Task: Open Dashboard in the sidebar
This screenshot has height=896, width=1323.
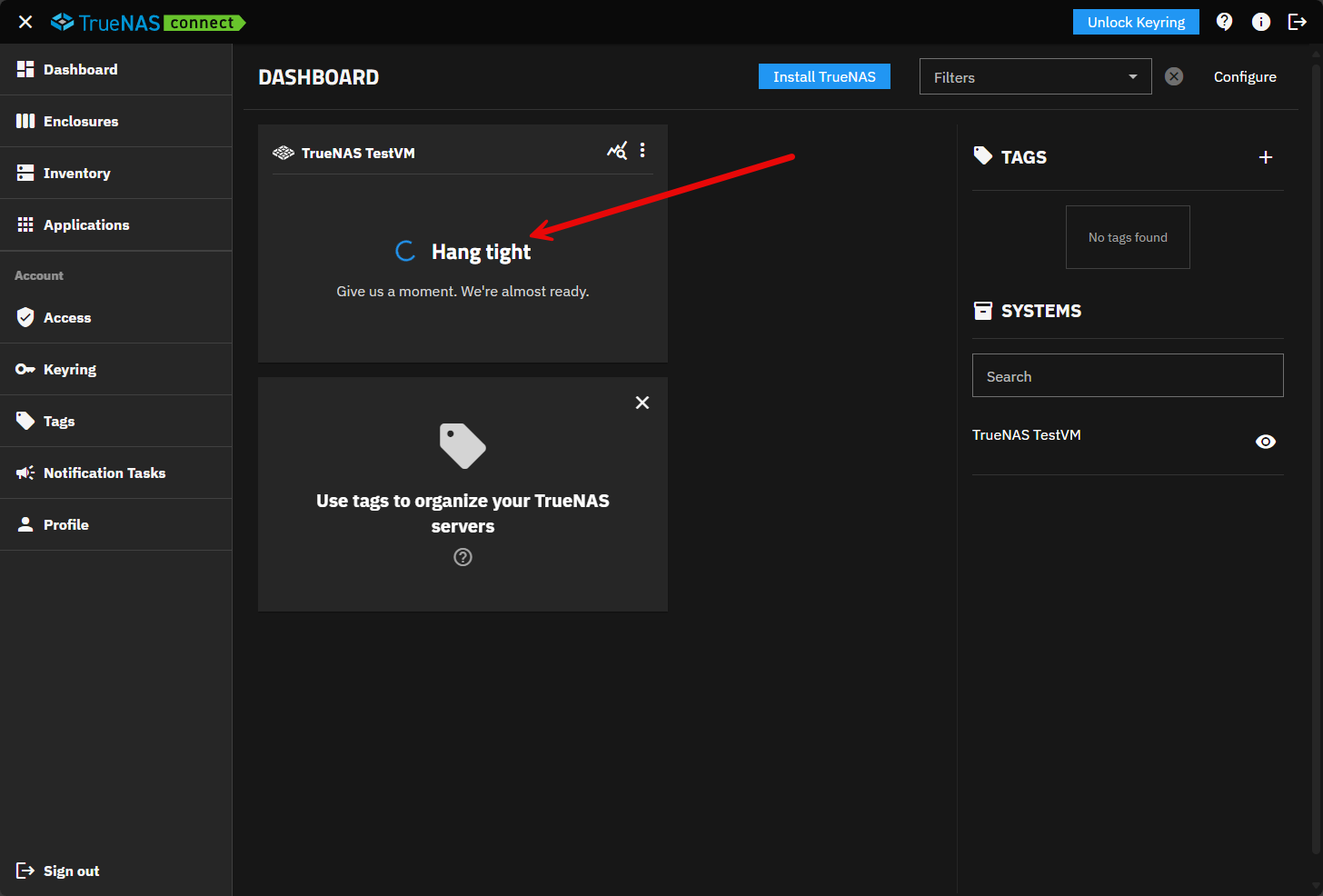Action: (x=116, y=69)
